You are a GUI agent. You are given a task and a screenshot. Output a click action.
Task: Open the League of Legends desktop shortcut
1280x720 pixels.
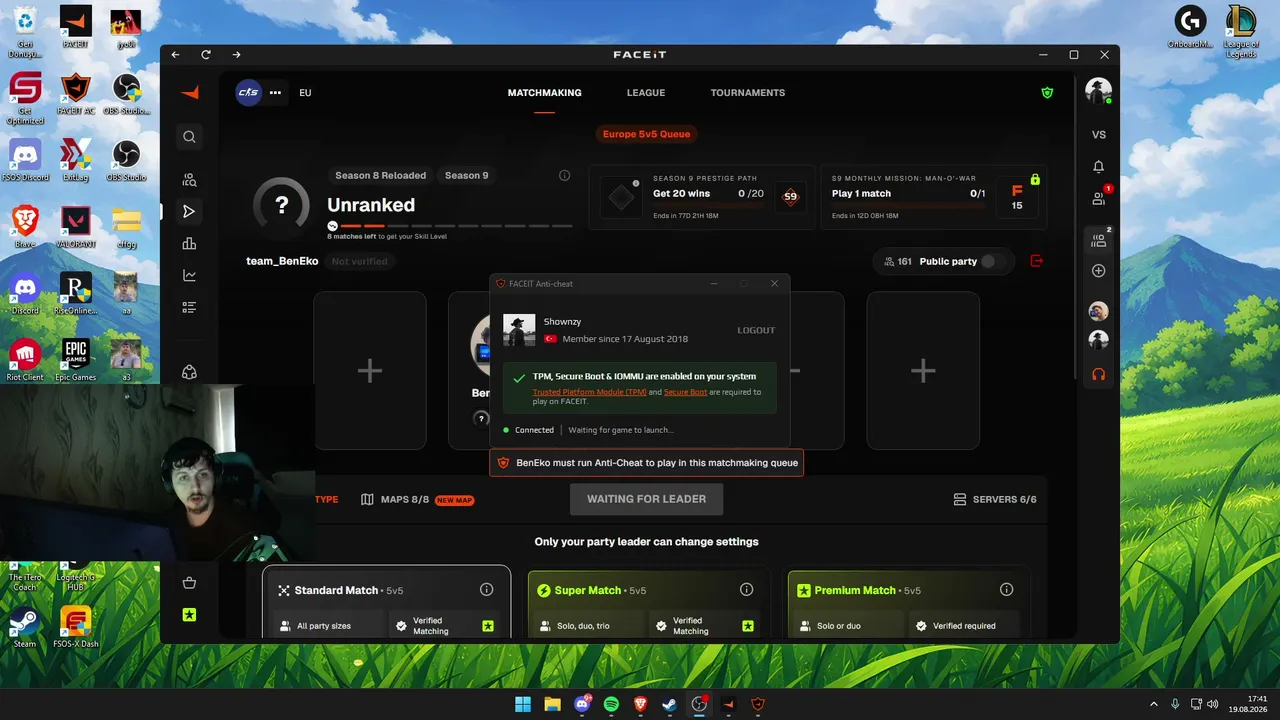[x=1241, y=32]
